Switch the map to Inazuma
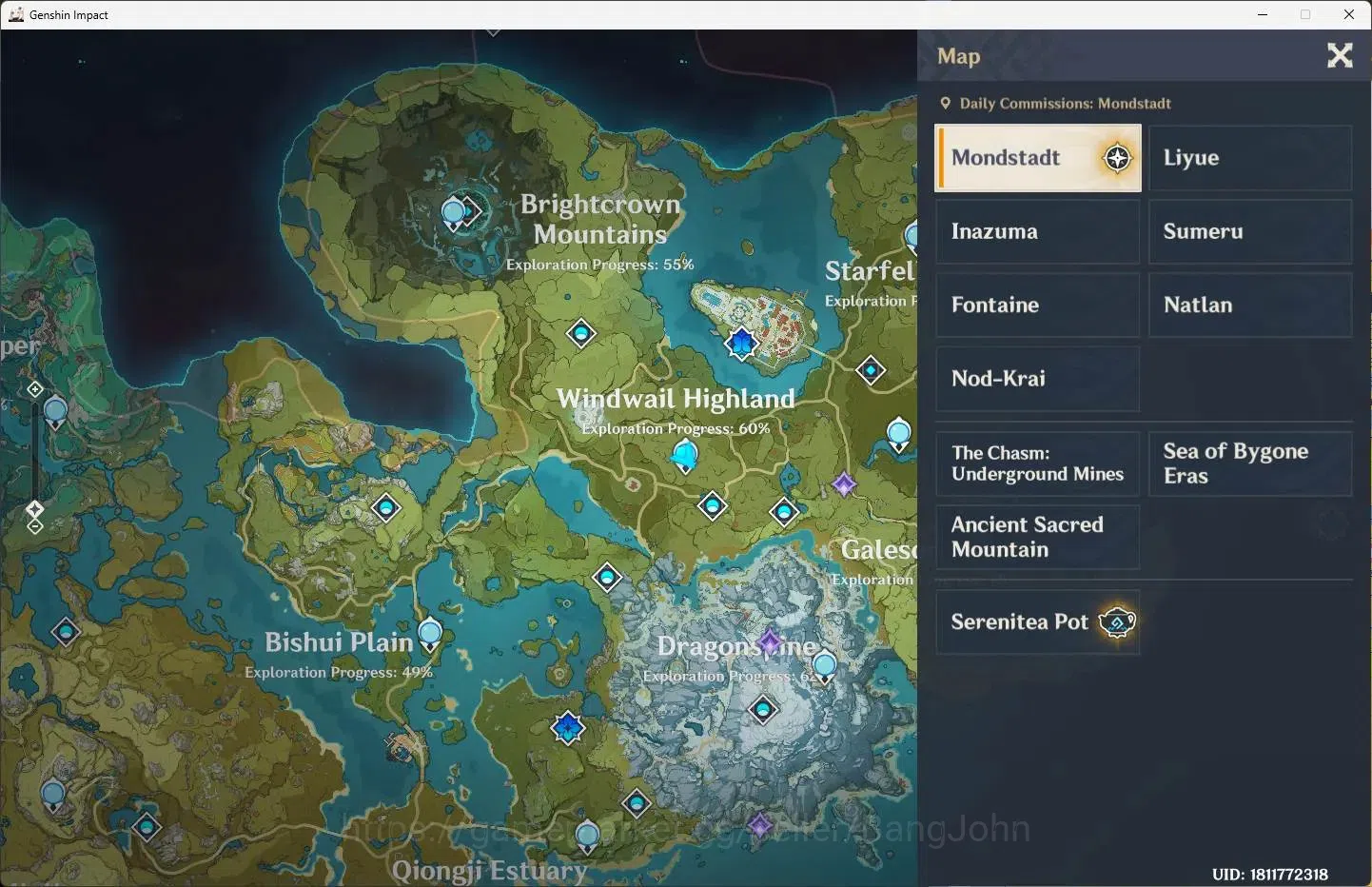Screen dimensions: 1372x887 point(1038,231)
